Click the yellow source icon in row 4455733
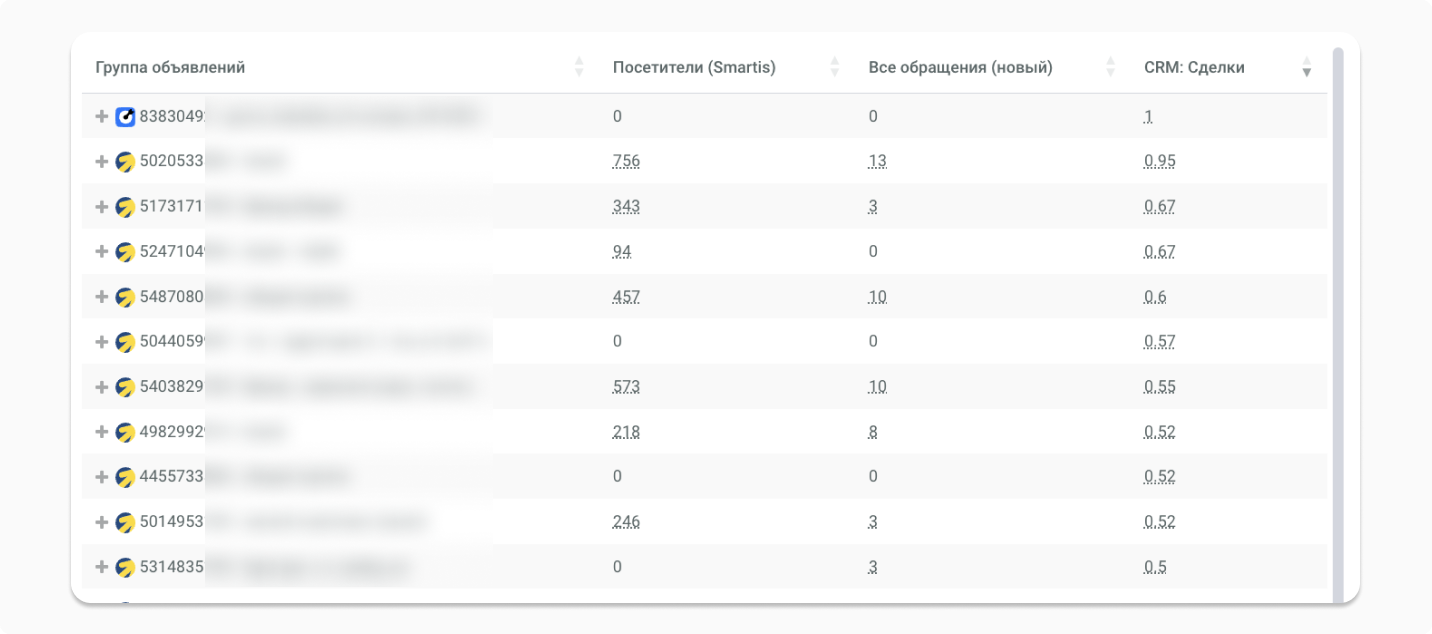The width and height of the screenshot is (1432, 634). (125, 477)
